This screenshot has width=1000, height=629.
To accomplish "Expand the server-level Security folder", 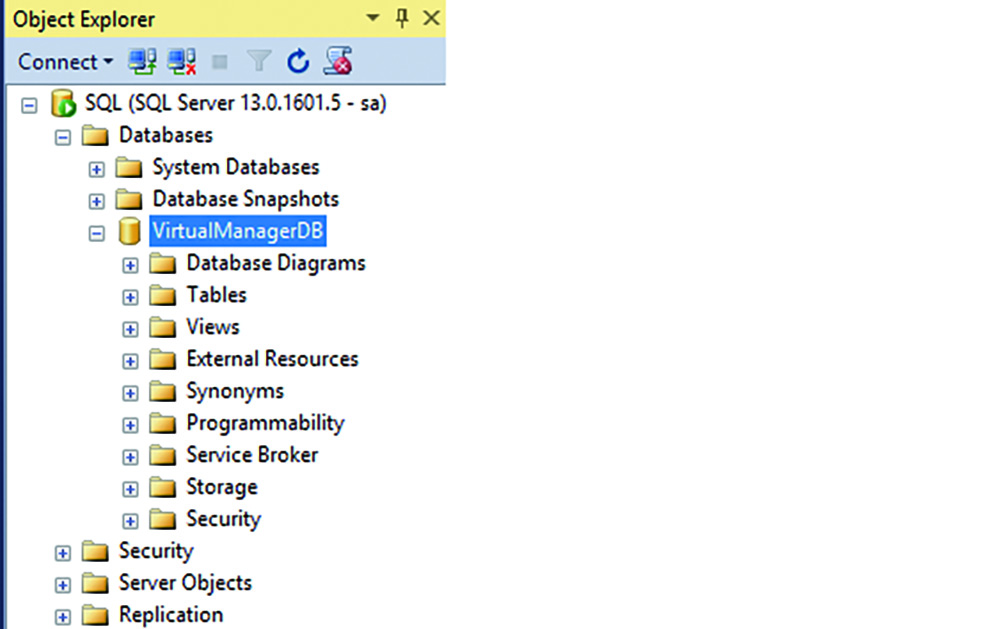I will pyautogui.click(x=62, y=553).
